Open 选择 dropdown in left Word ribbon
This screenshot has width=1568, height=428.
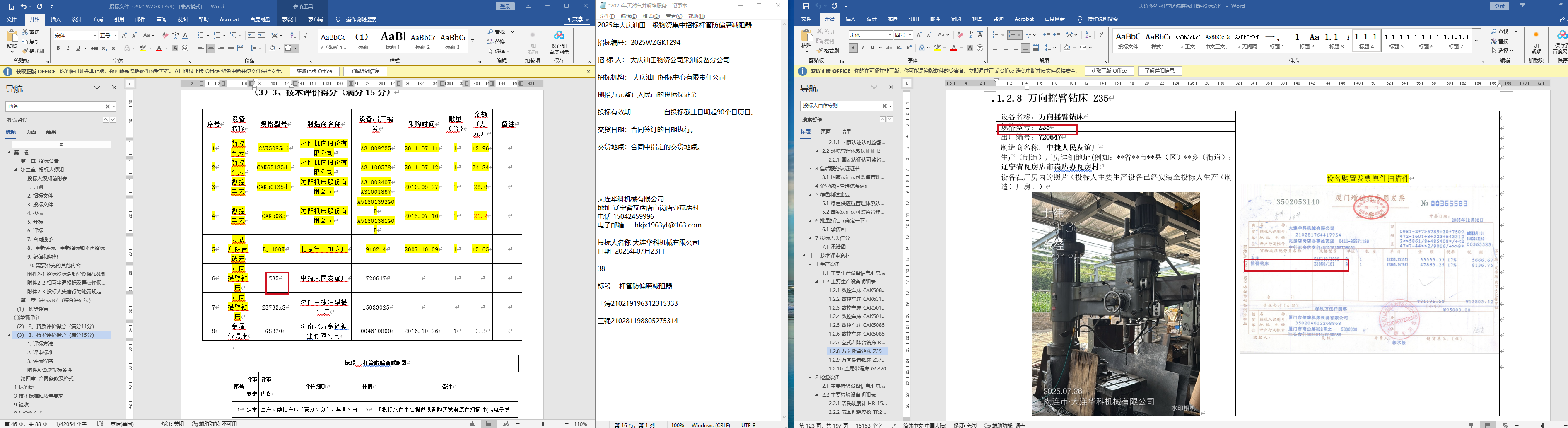[x=499, y=51]
